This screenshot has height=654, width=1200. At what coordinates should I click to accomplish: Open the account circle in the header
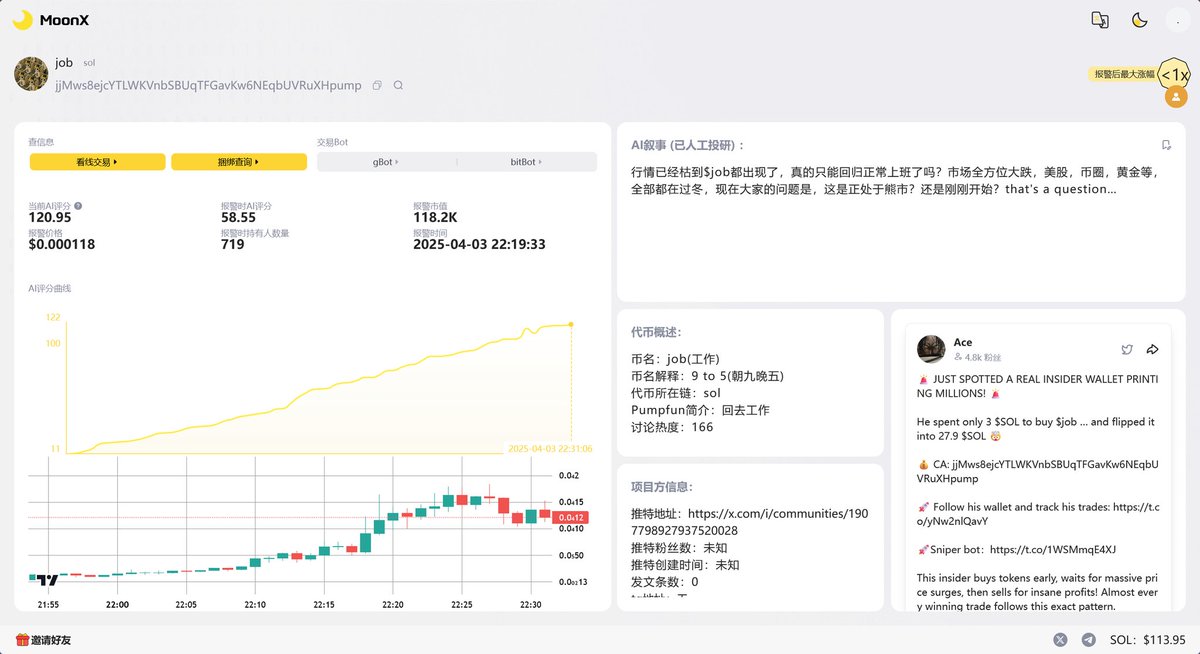[x=1177, y=20]
